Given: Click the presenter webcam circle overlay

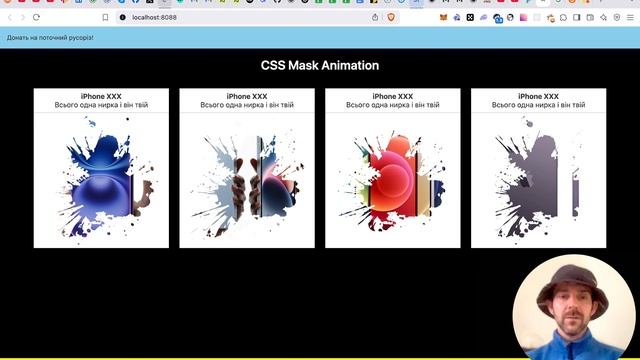Looking at the screenshot, I should point(574,307).
